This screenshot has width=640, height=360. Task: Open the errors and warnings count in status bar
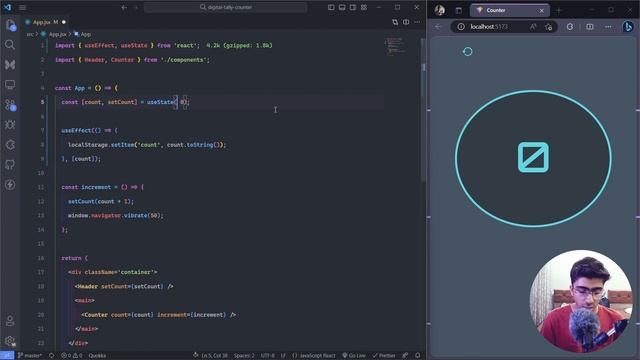pos(71,356)
